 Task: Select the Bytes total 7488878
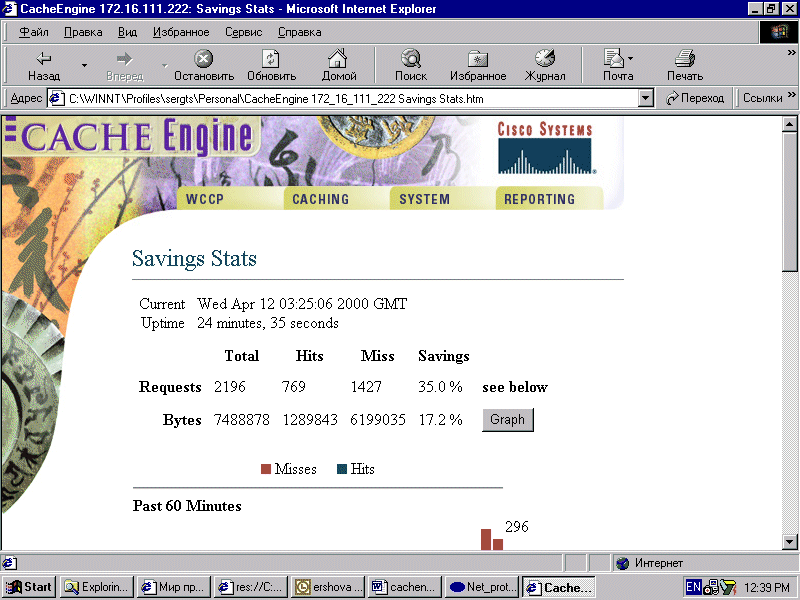click(242, 419)
